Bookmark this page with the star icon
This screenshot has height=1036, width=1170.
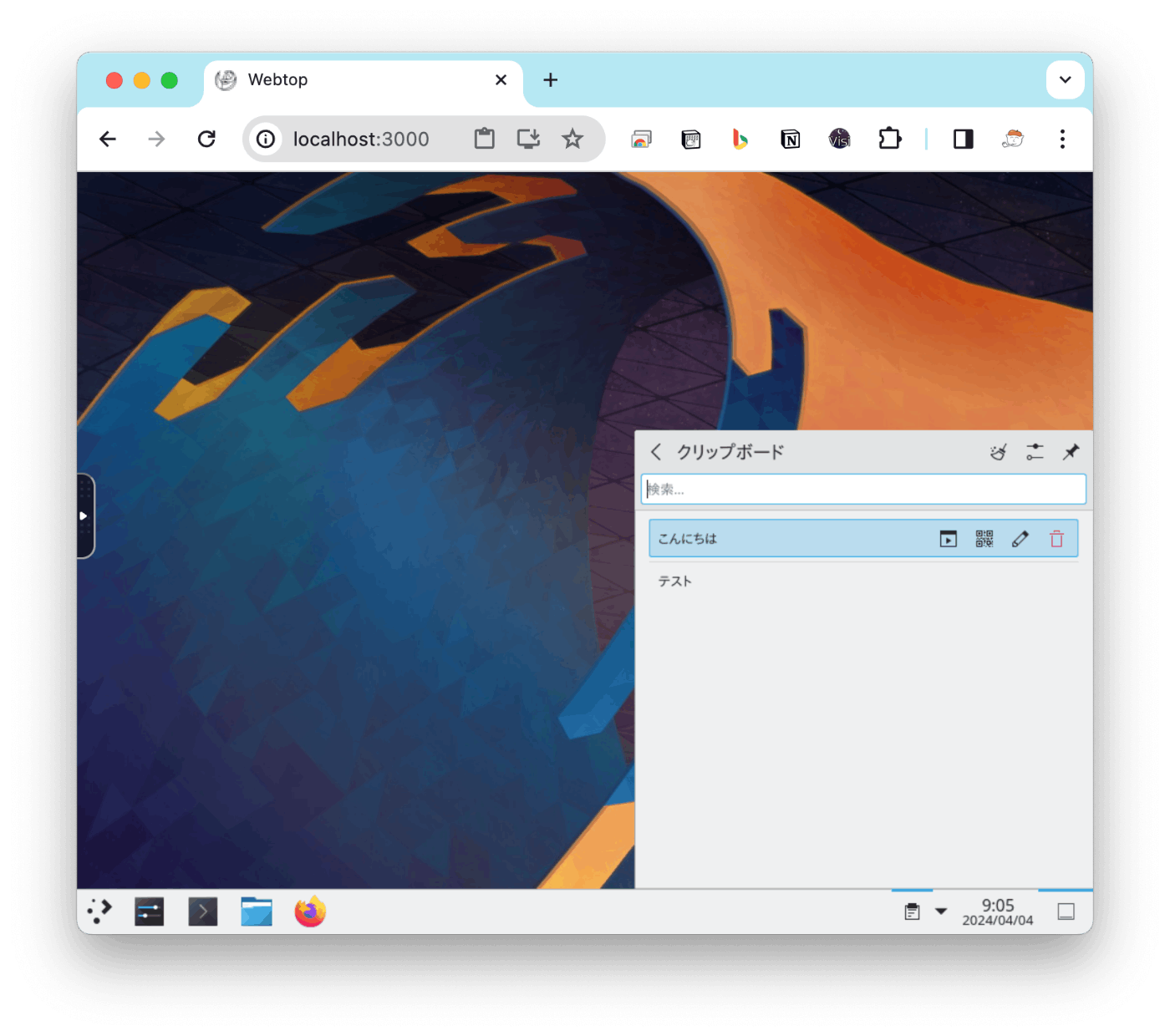572,139
